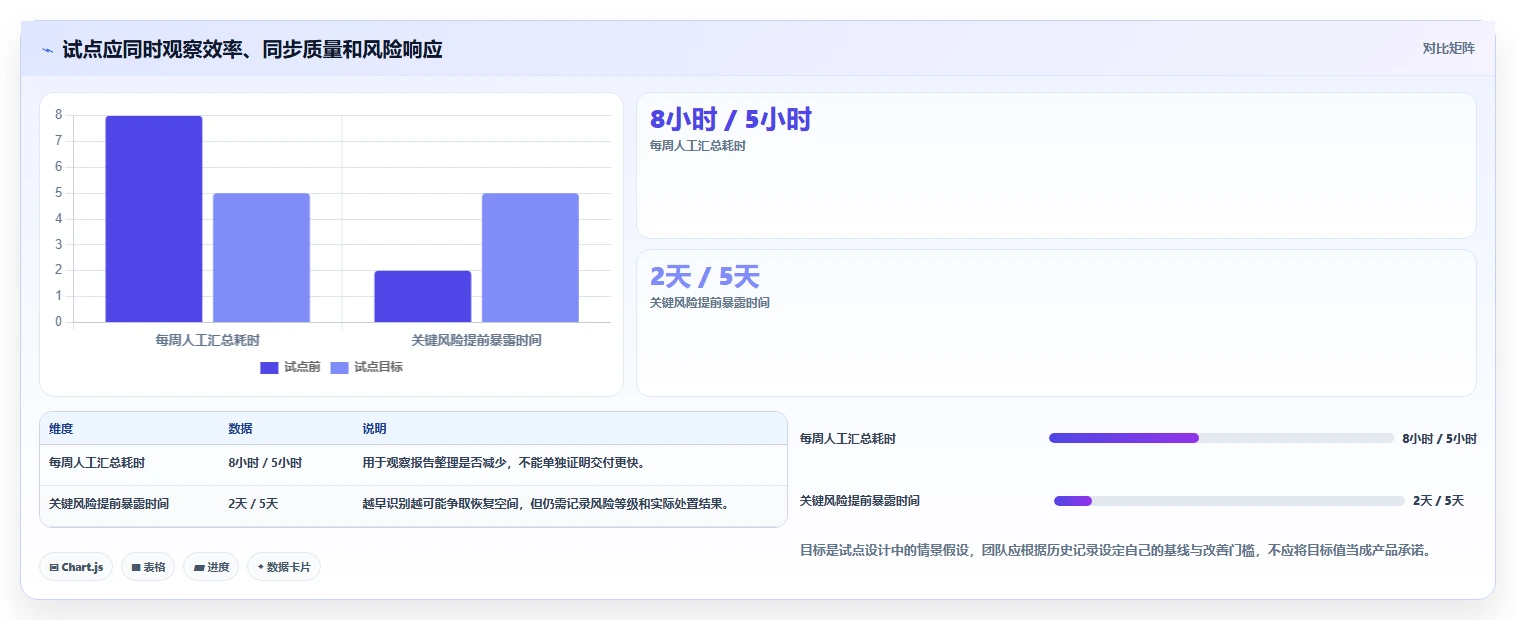Click the lightning icon beside the title

(47, 50)
